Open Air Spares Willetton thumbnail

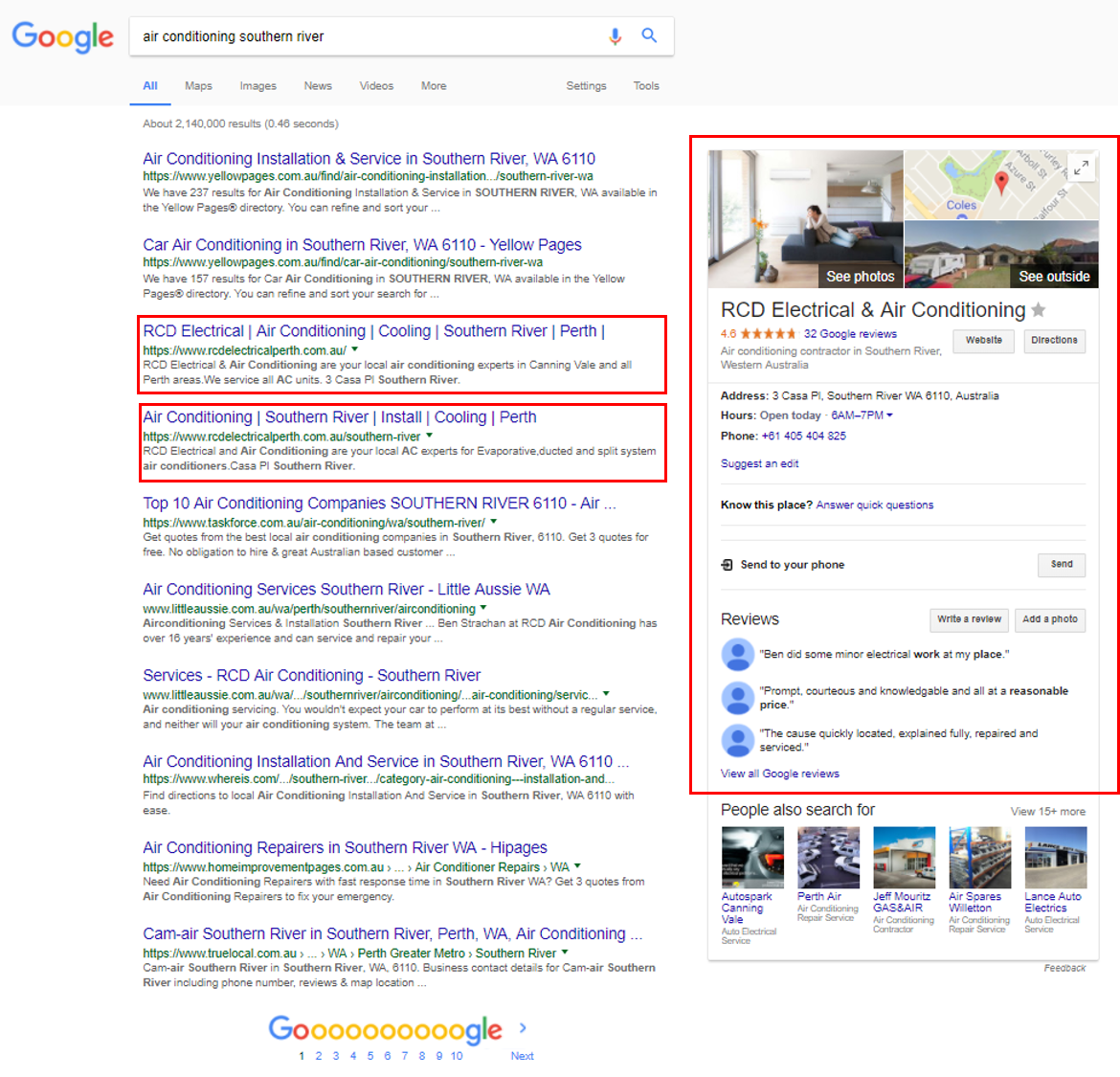click(x=979, y=858)
